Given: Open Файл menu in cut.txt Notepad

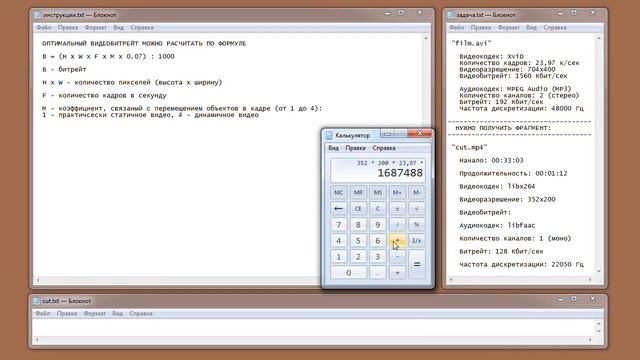Looking at the screenshot, I should pos(43,314).
